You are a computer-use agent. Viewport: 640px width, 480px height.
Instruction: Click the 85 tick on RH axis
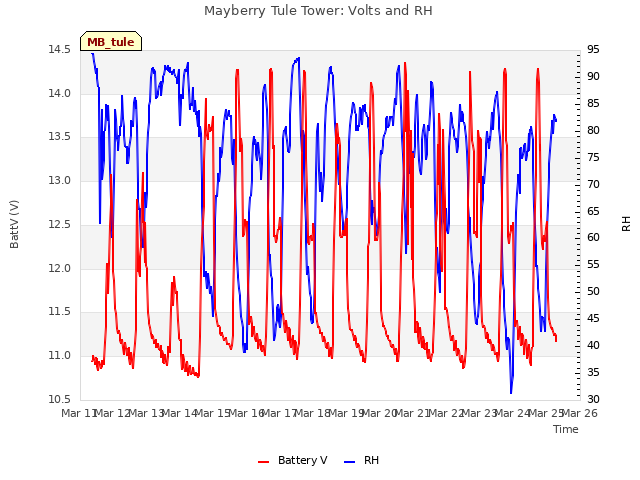click(x=593, y=103)
